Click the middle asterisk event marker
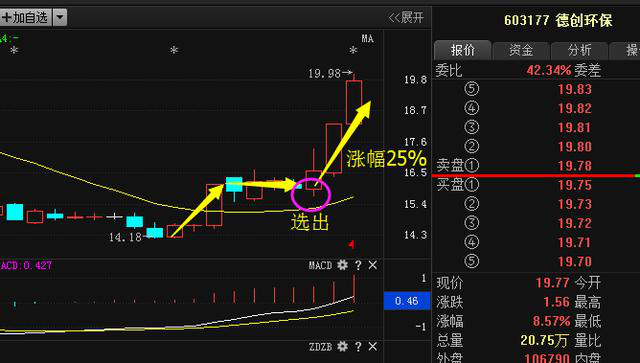Image resolution: width=640 pixels, height=363 pixels. tap(174, 50)
